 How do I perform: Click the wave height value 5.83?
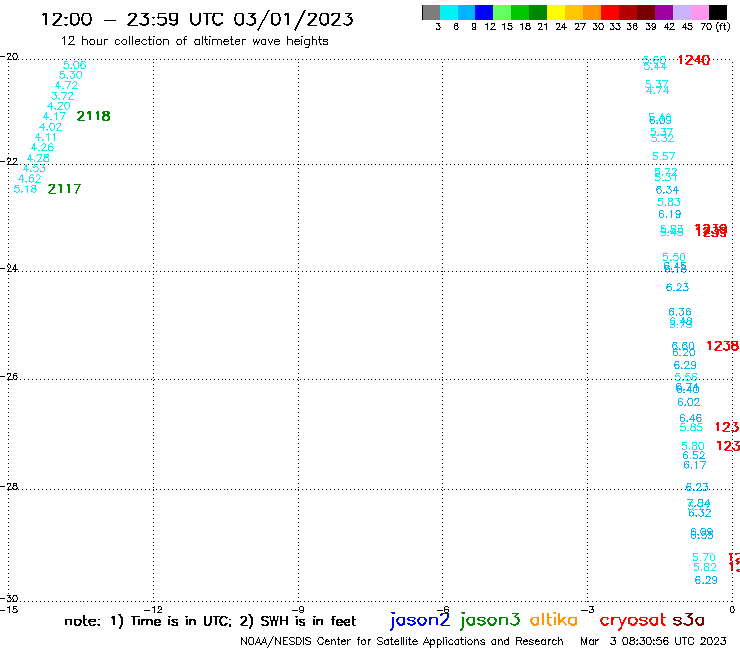(x=669, y=203)
